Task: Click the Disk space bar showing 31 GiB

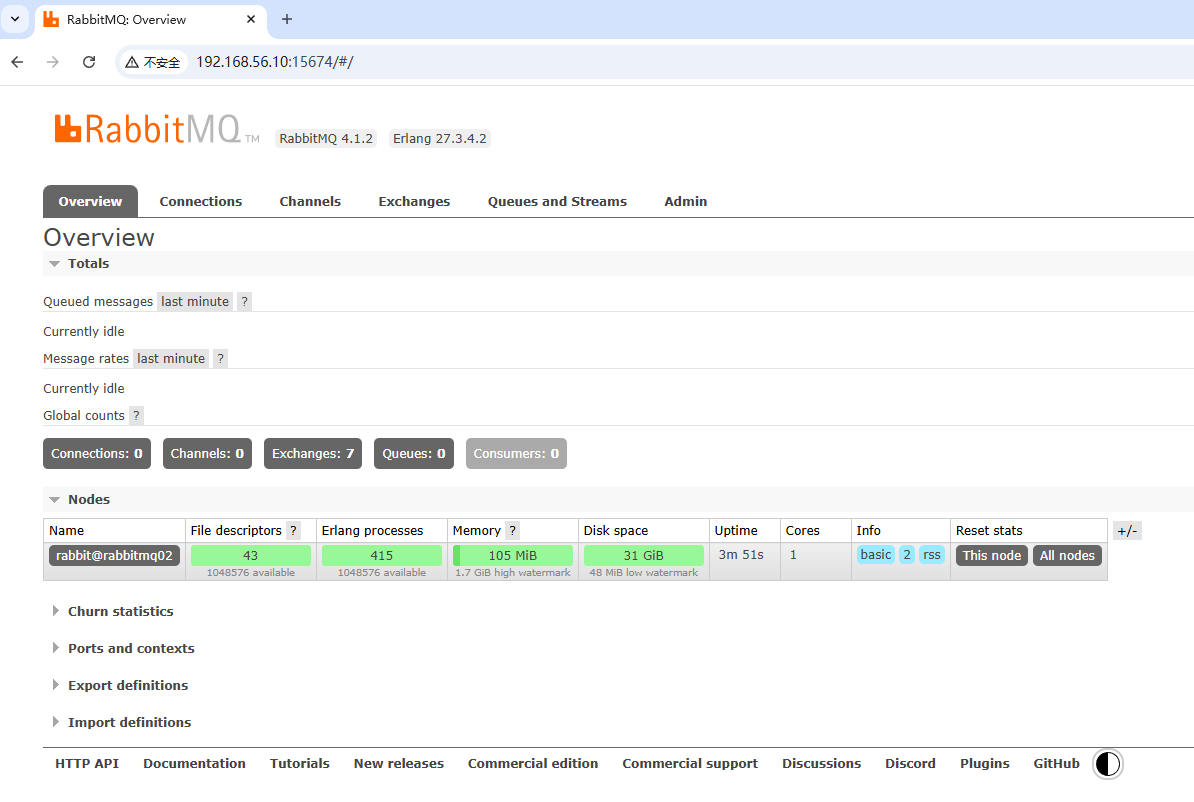Action: (x=643, y=556)
